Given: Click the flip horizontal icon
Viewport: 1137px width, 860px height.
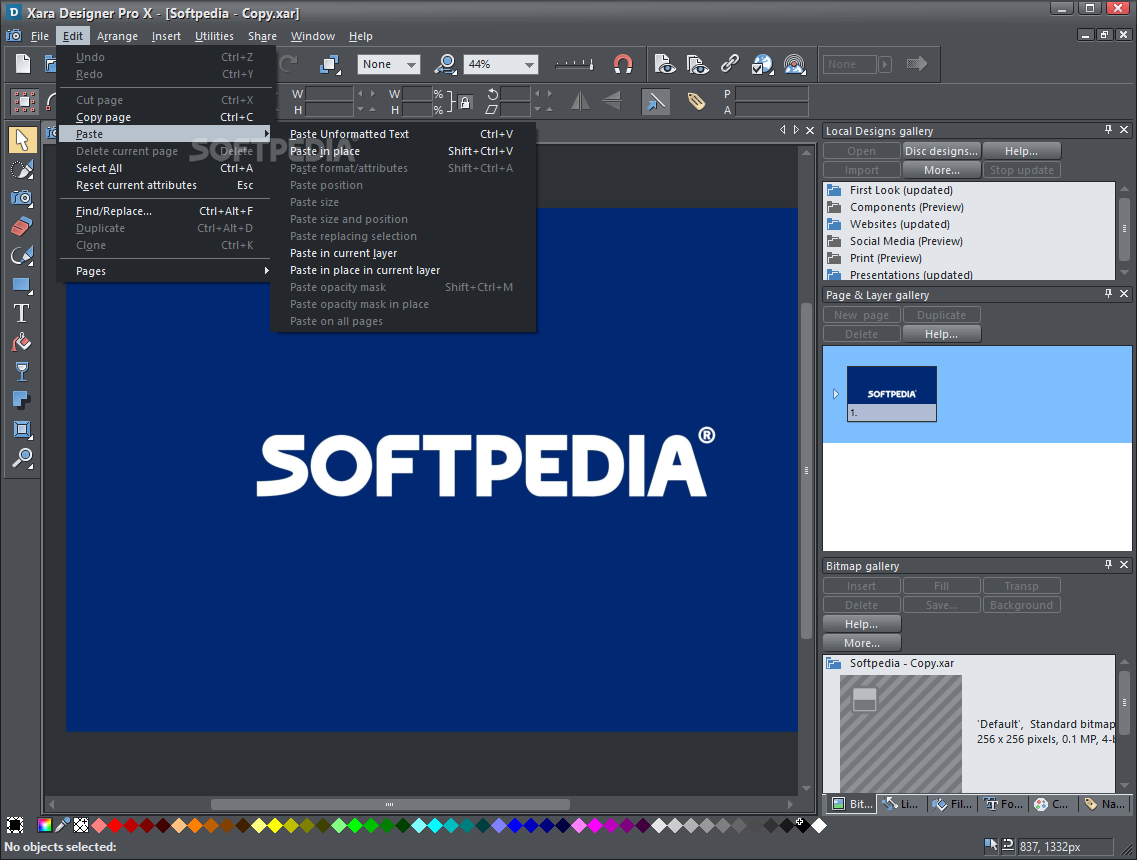Looking at the screenshot, I should point(580,101).
